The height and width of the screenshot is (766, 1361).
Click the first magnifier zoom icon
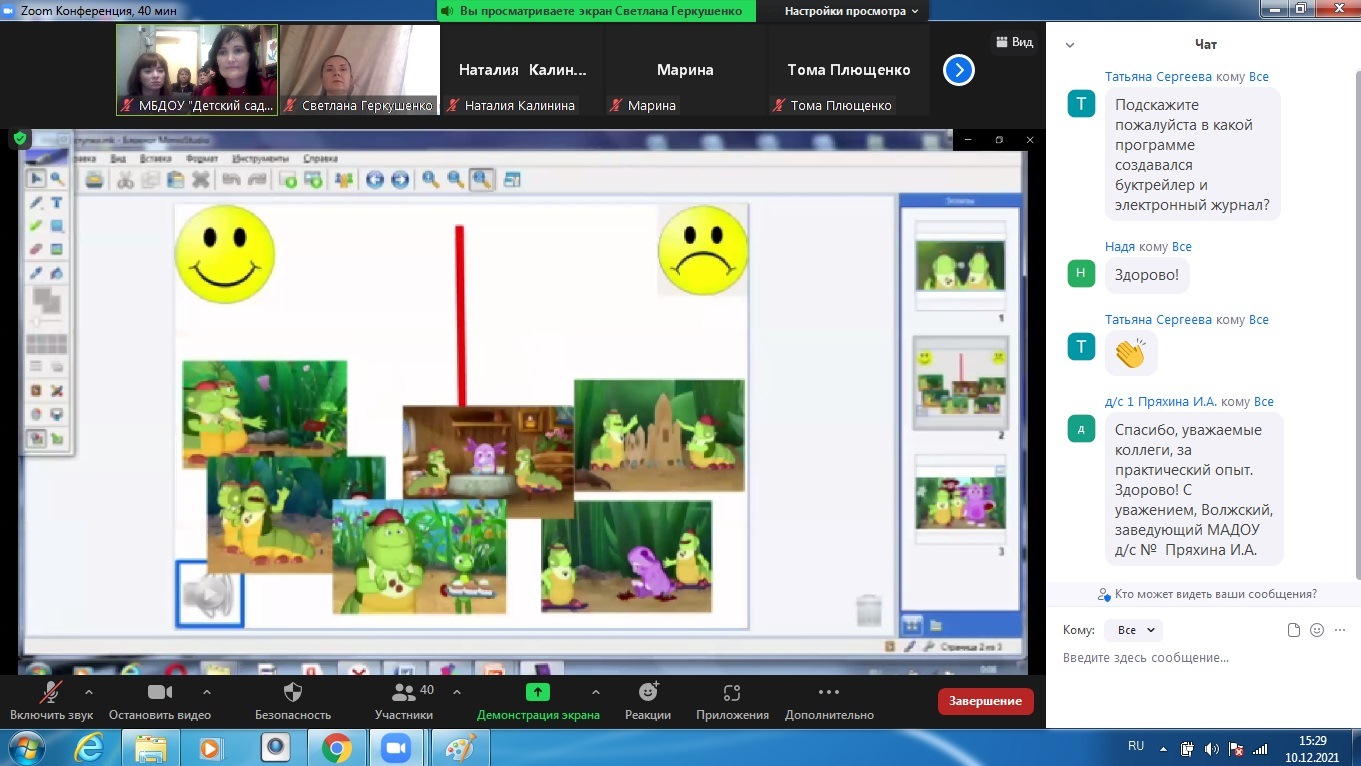click(x=431, y=180)
